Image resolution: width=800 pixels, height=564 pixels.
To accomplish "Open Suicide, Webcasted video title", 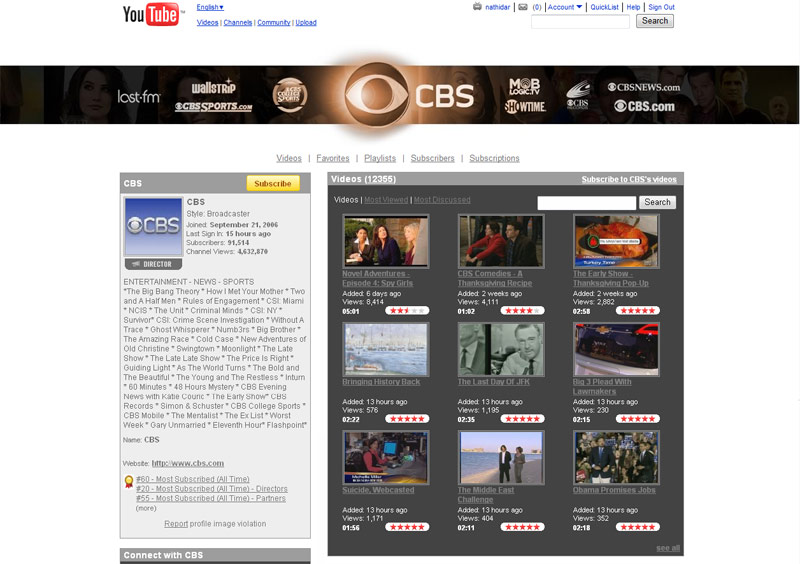I will [x=378, y=490].
